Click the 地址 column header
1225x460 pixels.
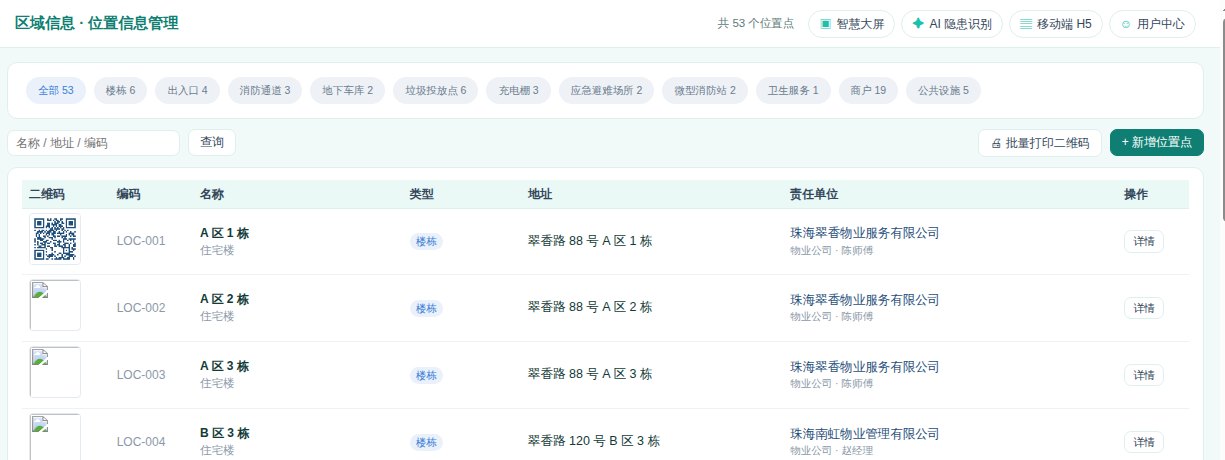540,194
